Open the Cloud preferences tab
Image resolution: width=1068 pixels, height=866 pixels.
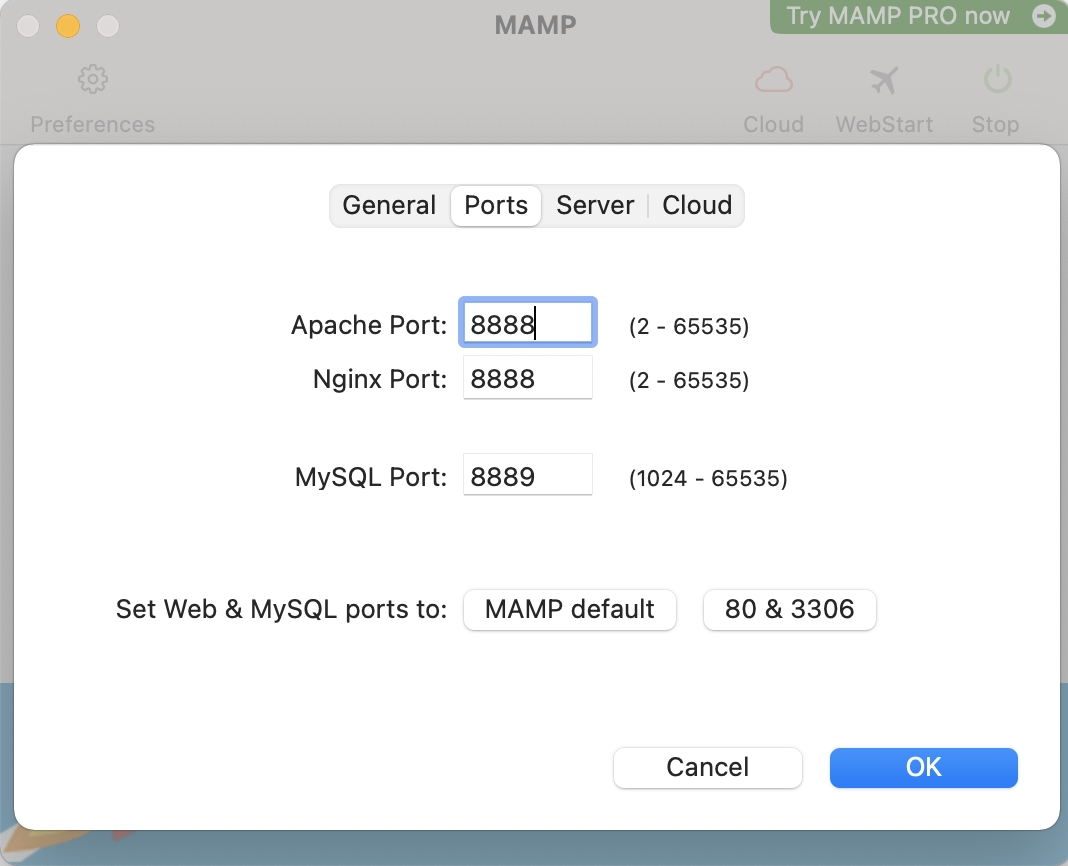[697, 205]
